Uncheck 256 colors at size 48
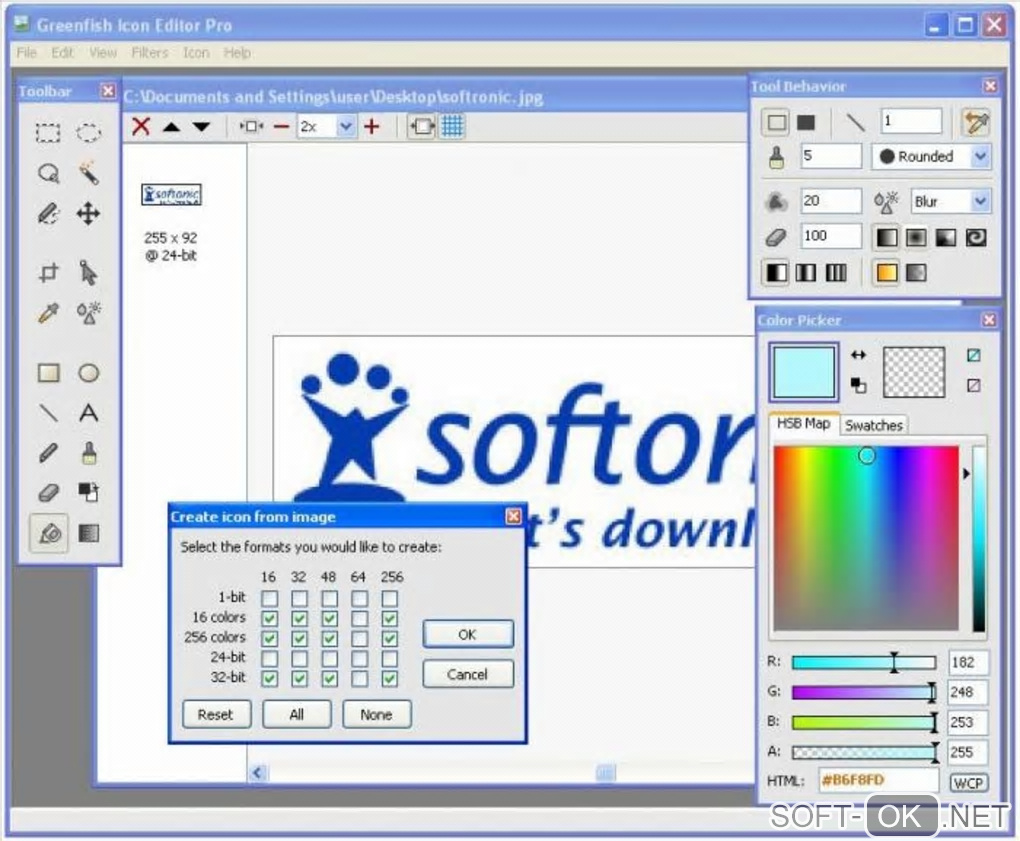Viewport: 1020px width, 841px height. (330, 638)
